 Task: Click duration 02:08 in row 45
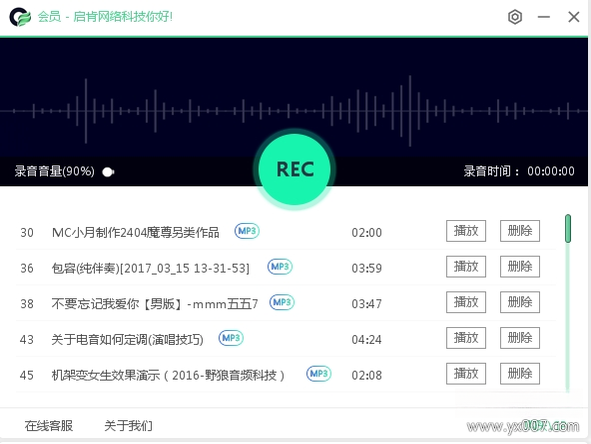click(366, 375)
